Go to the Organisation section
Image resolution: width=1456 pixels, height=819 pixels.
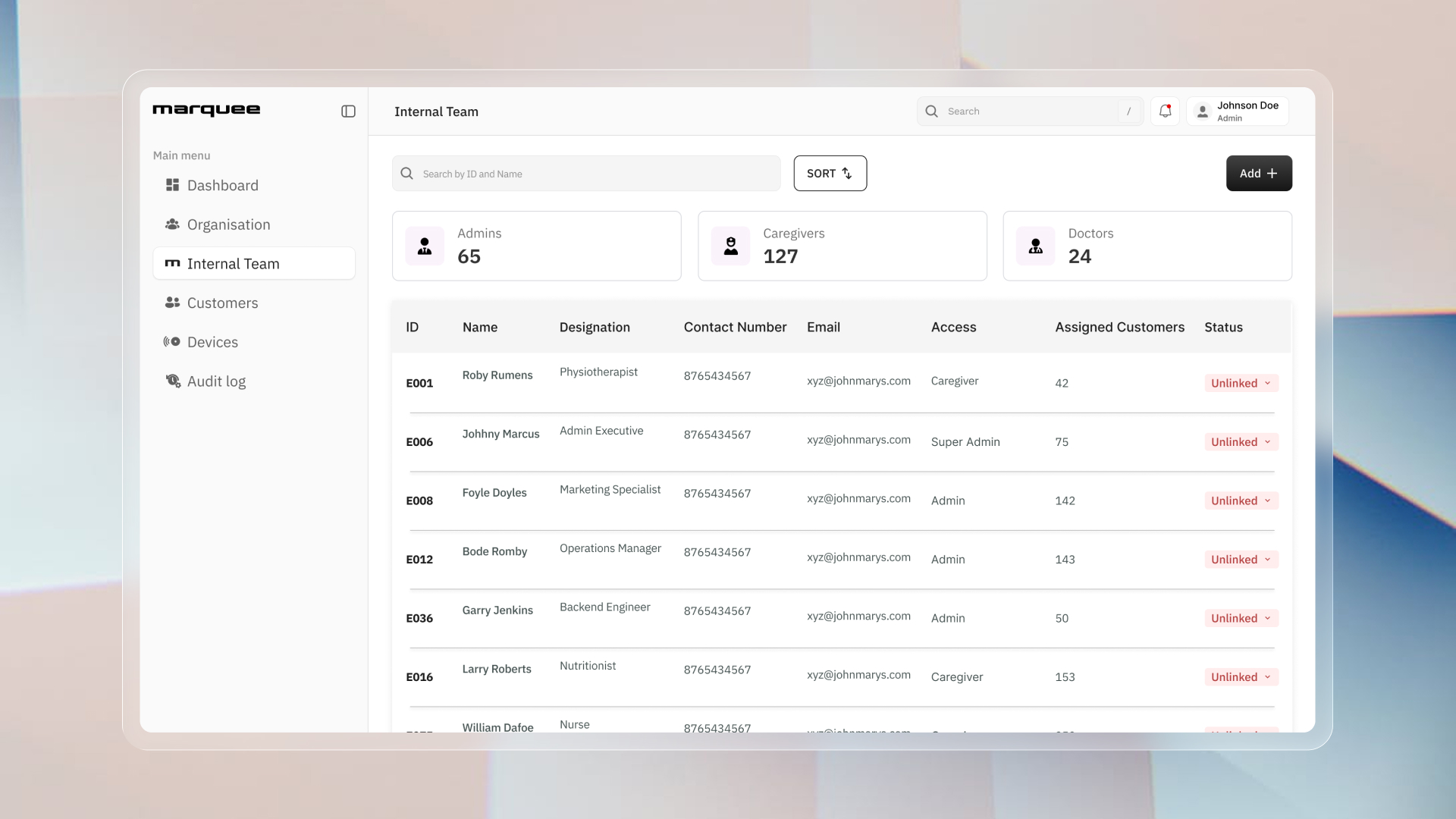click(254, 224)
